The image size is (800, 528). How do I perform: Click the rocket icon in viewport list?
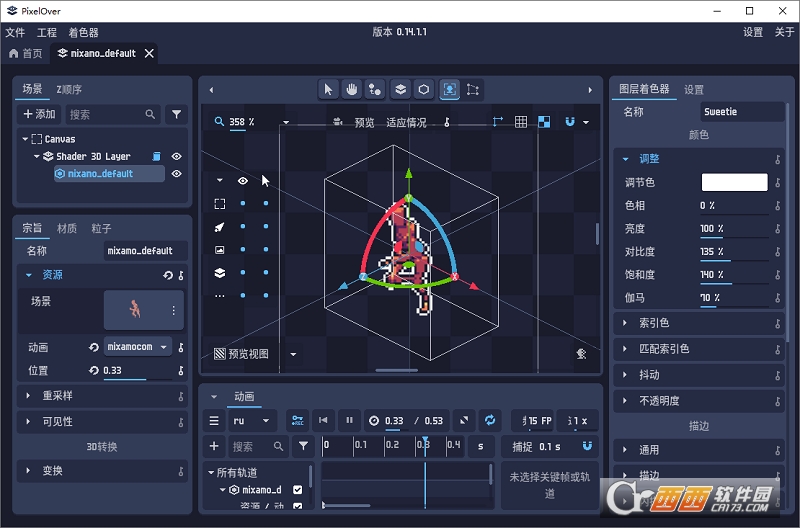pos(219,227)
